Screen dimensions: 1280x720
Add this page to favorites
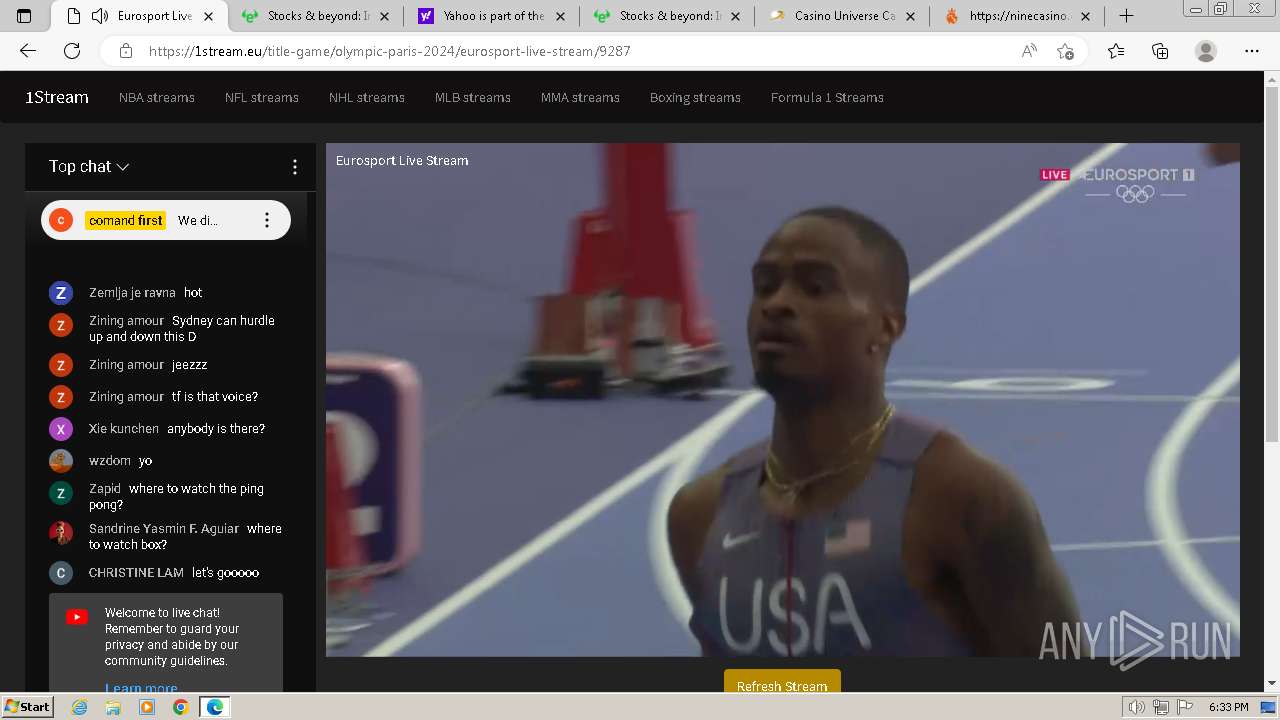click(x=1066, y=51)
